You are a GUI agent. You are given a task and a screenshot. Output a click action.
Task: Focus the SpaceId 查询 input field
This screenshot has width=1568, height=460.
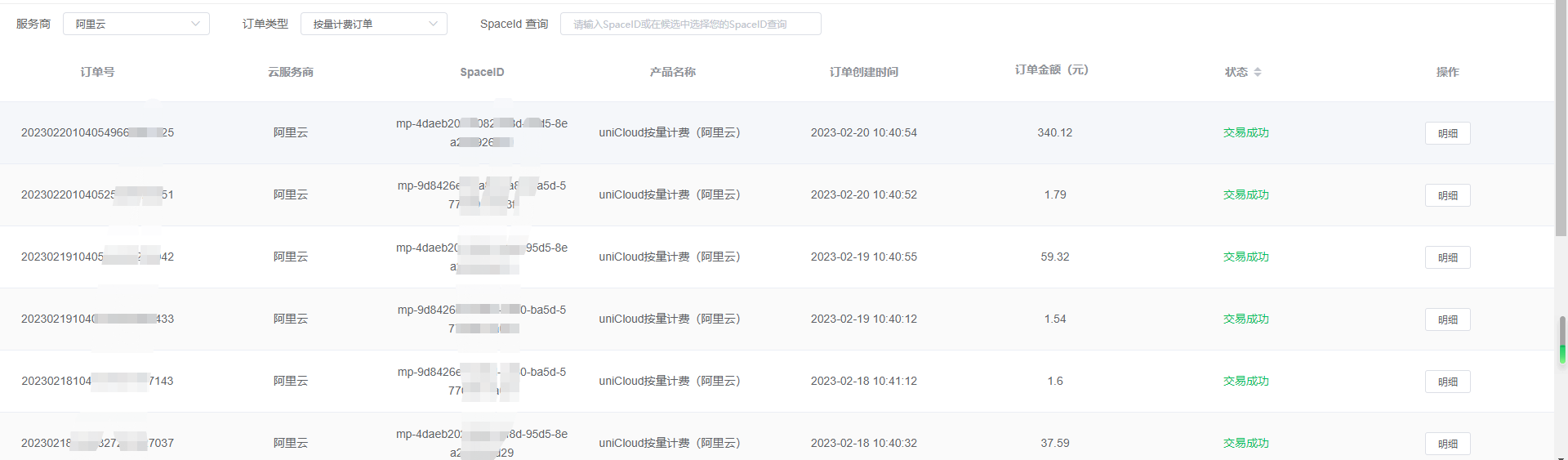pyautogui.click(x=690, y=24)
